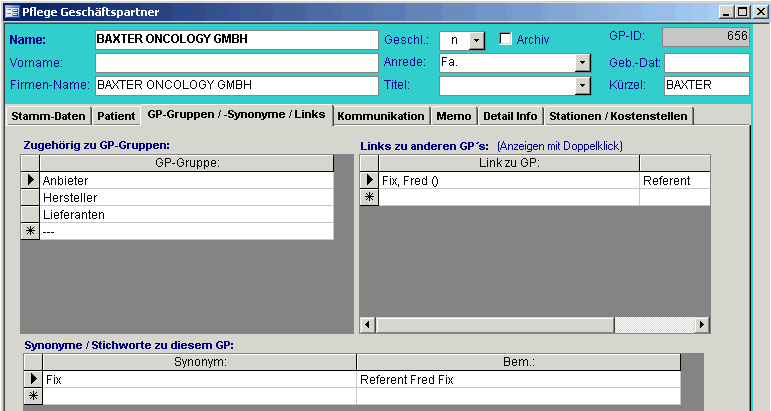Switch to the Stamm-Daten tab

48,116
